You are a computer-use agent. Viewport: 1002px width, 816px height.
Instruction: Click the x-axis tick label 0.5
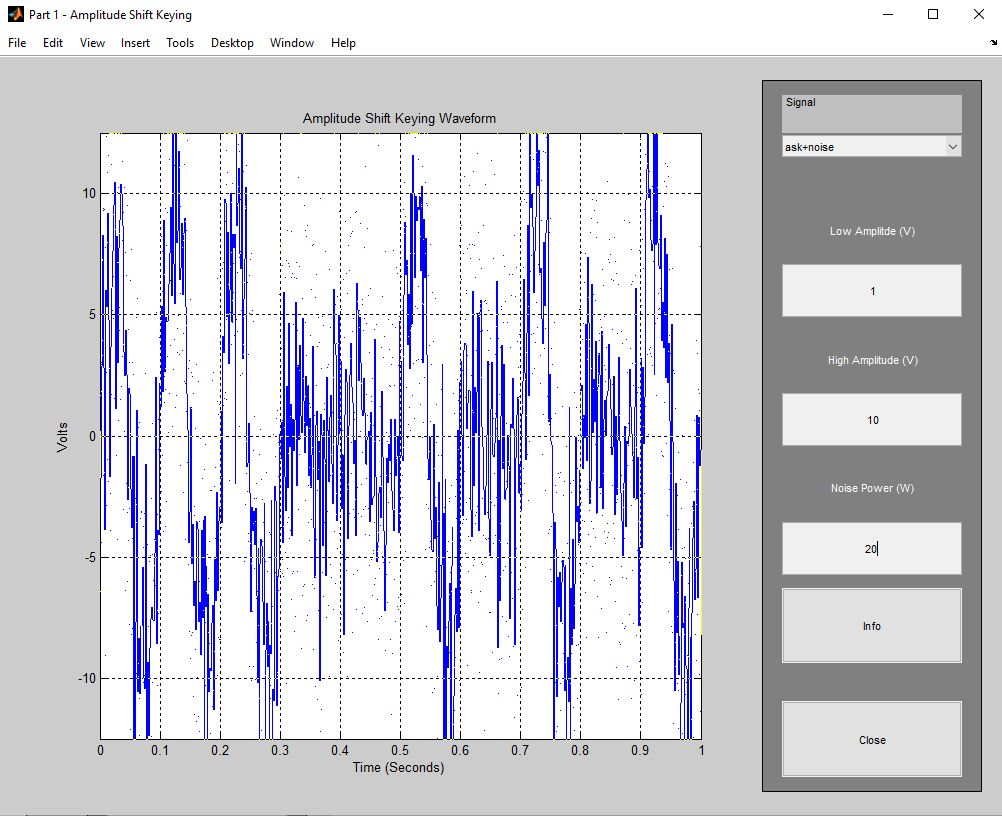coord(400,750)
